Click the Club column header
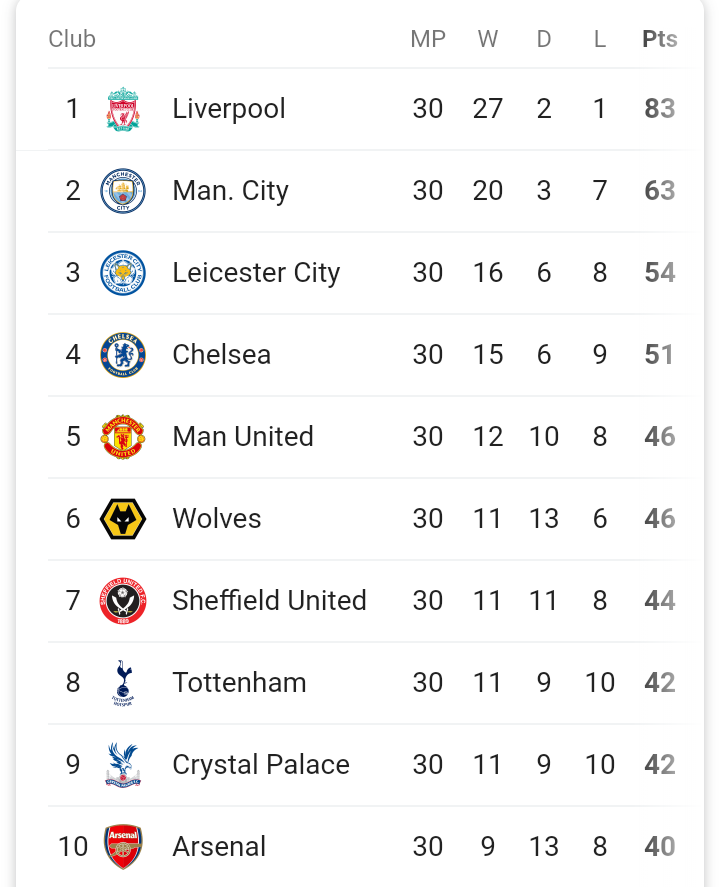Image resolution: width=720 pixels, height=887 pixels. pyautogui.click(x=72, y=39)
